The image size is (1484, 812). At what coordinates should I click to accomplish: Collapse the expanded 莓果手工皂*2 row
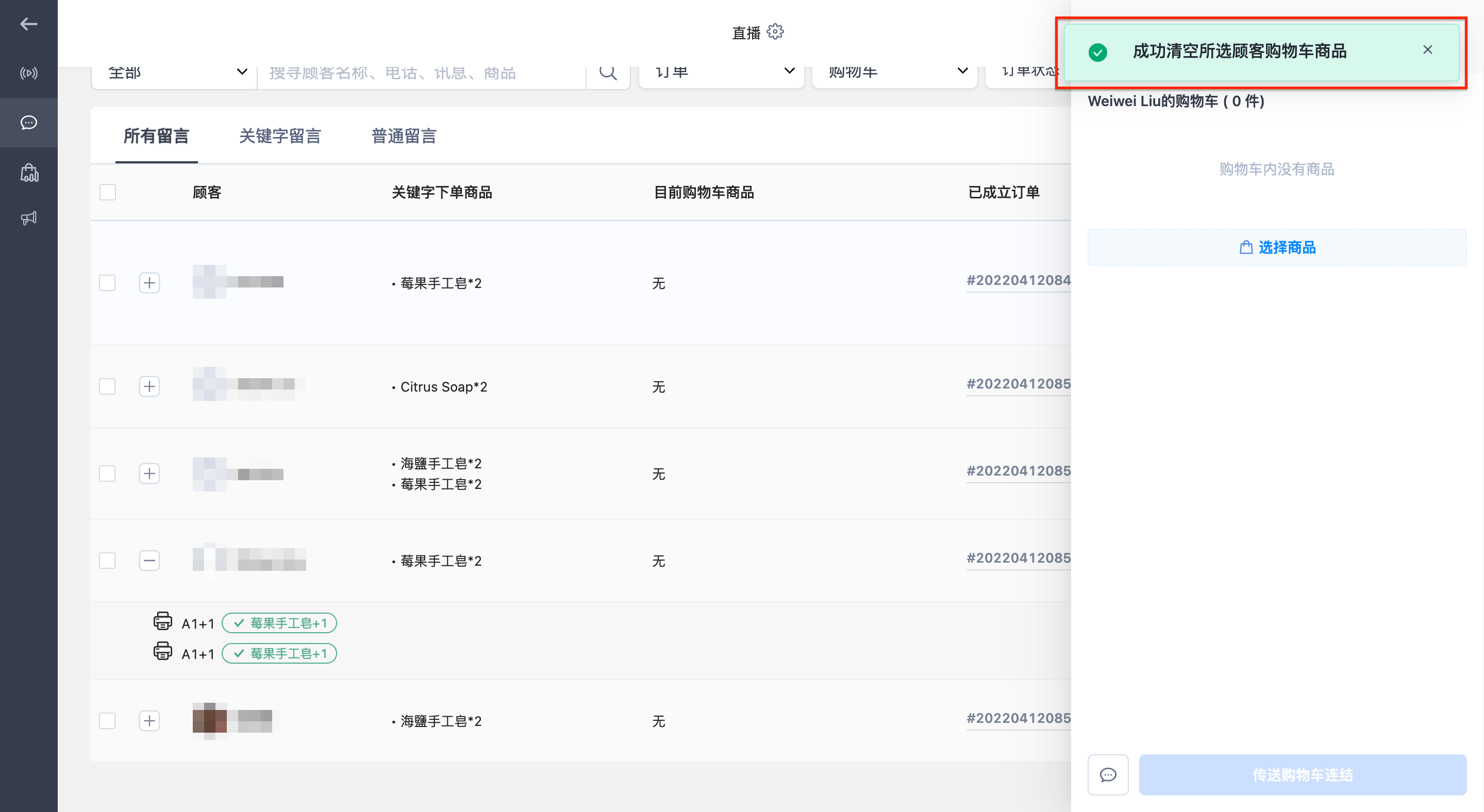[149, 561]
